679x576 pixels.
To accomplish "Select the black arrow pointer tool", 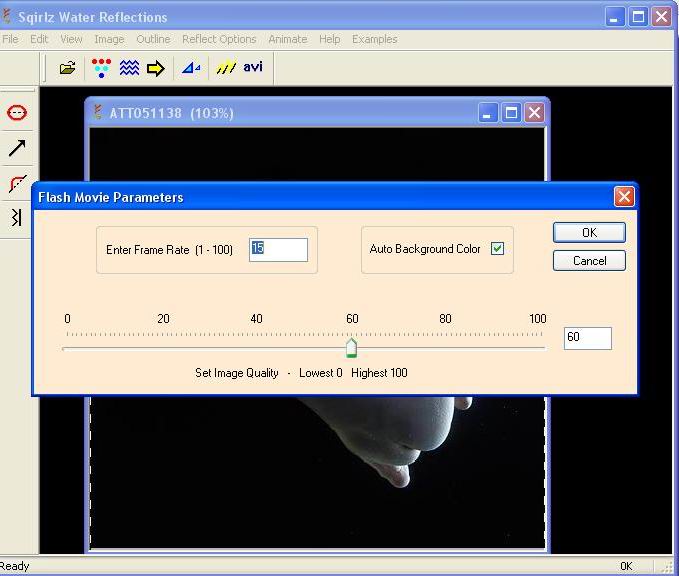I will (x=17, y=148).
